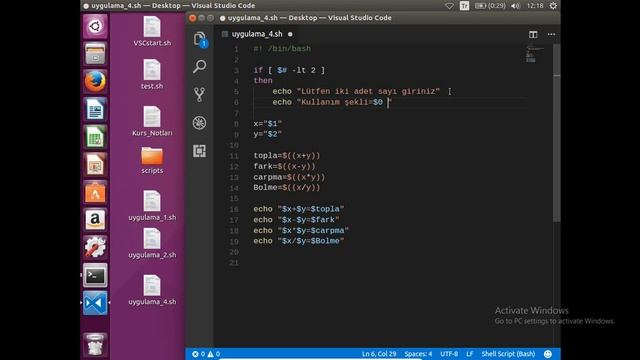Viewport: 640px width, 360px height.
Task: Open the Source Control view
Action: click(x=200, y=95)
